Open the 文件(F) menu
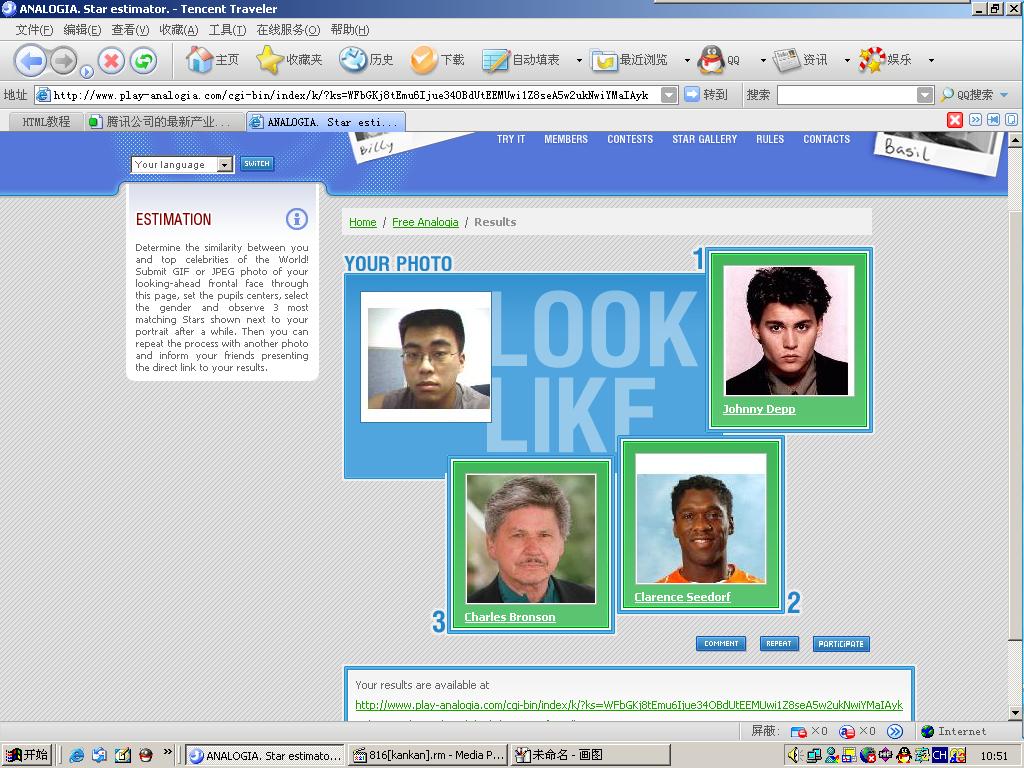The width and height of the screenshot is (1024, 768). point(34,30)
